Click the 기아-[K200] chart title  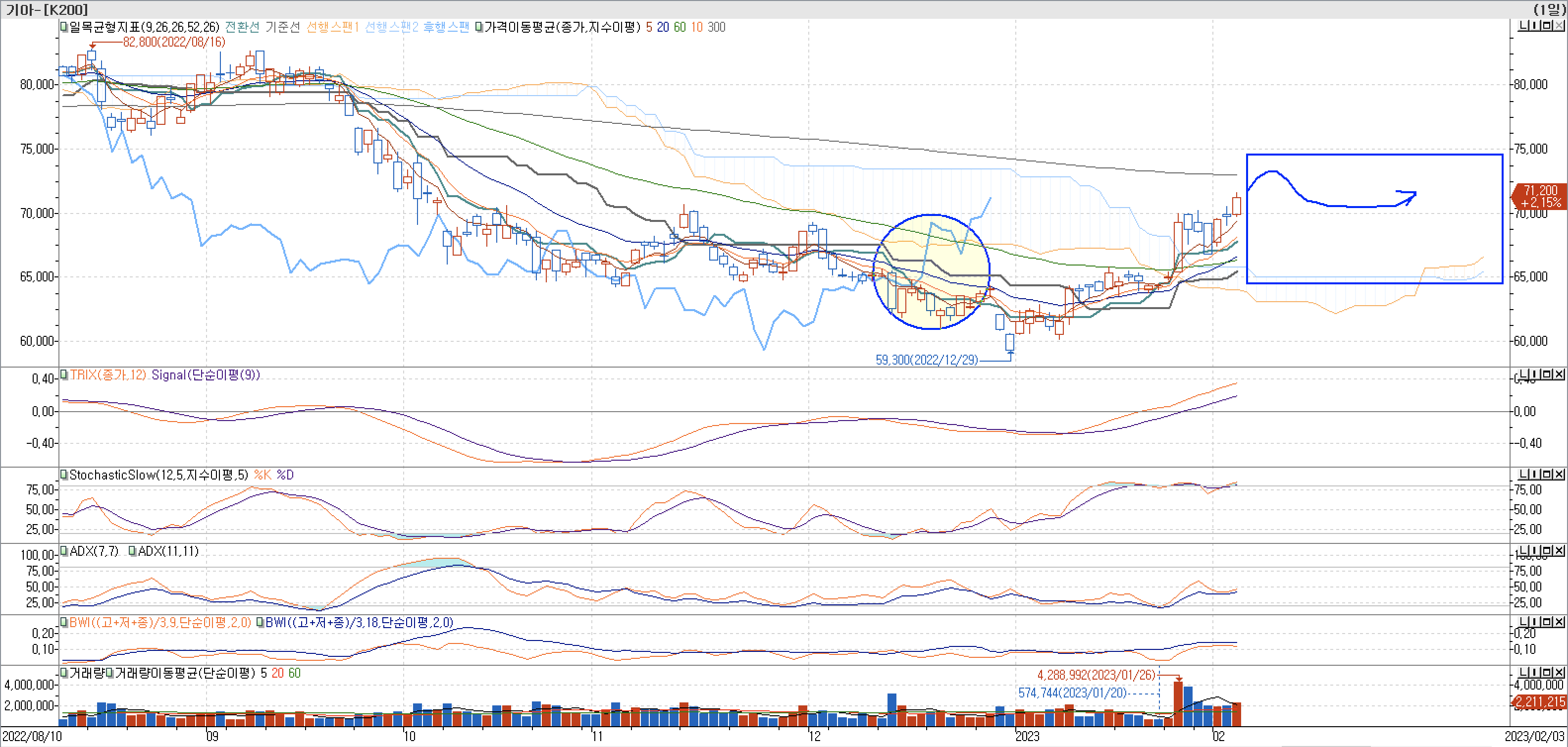click(47, 9)
